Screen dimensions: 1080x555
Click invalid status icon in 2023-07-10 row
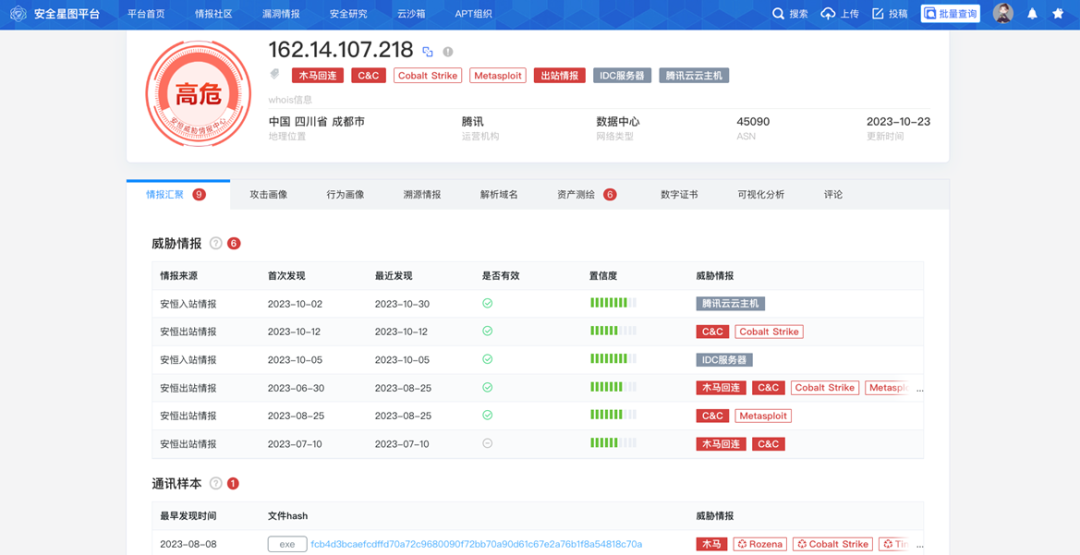point(487,443)
